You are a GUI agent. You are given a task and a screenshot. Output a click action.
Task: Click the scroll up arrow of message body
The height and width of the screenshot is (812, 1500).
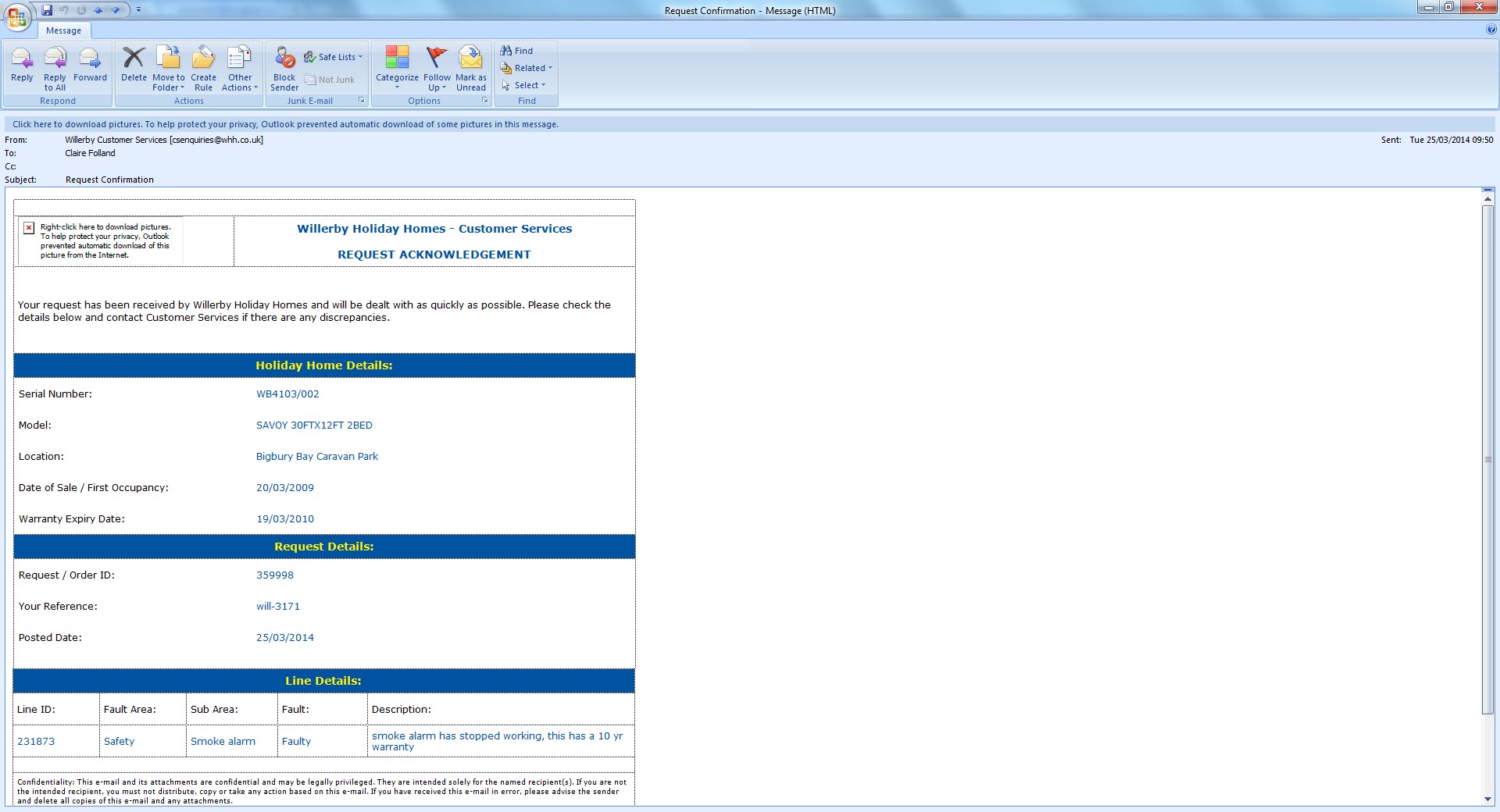(x=1487, y=201)
